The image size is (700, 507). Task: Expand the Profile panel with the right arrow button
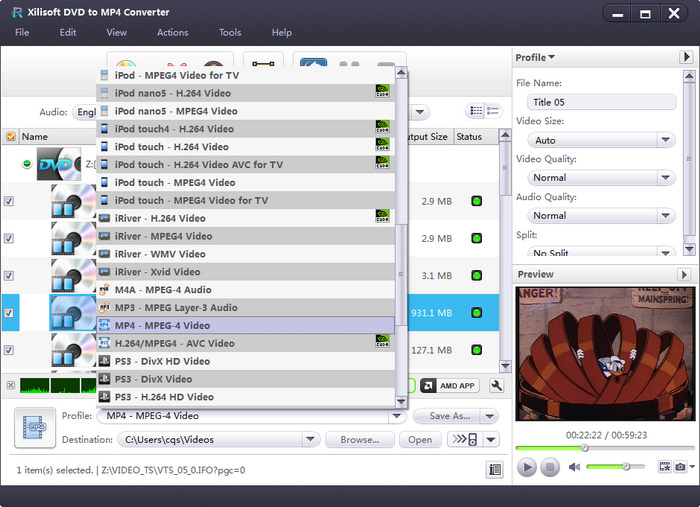(x=686, y=57)
